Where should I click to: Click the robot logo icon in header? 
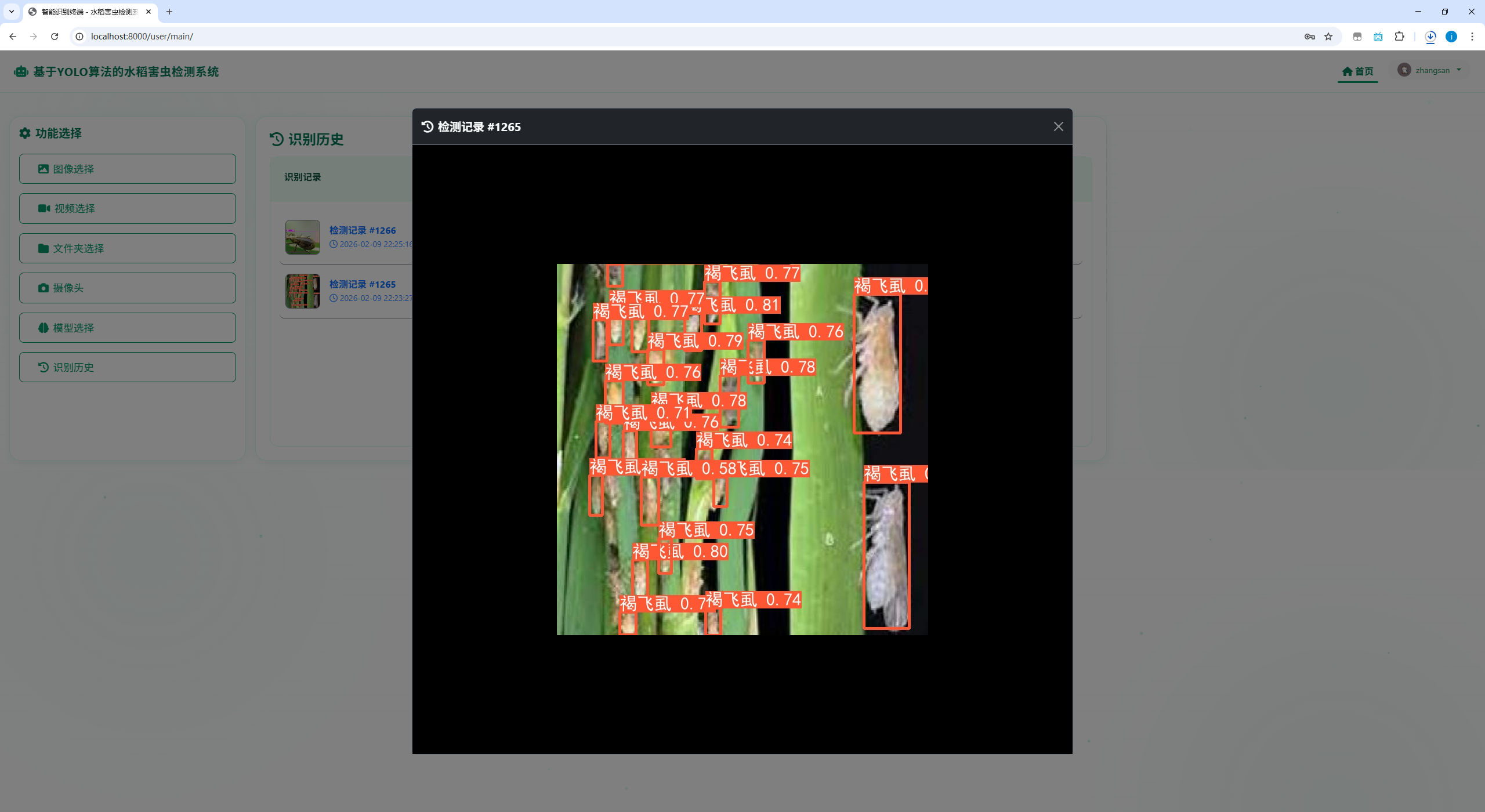(21, 71)
